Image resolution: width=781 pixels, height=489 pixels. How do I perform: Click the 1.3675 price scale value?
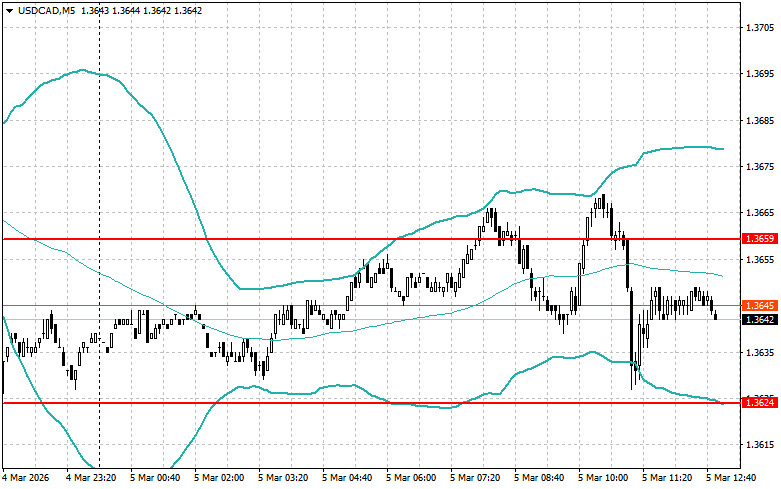coord(761,167)
